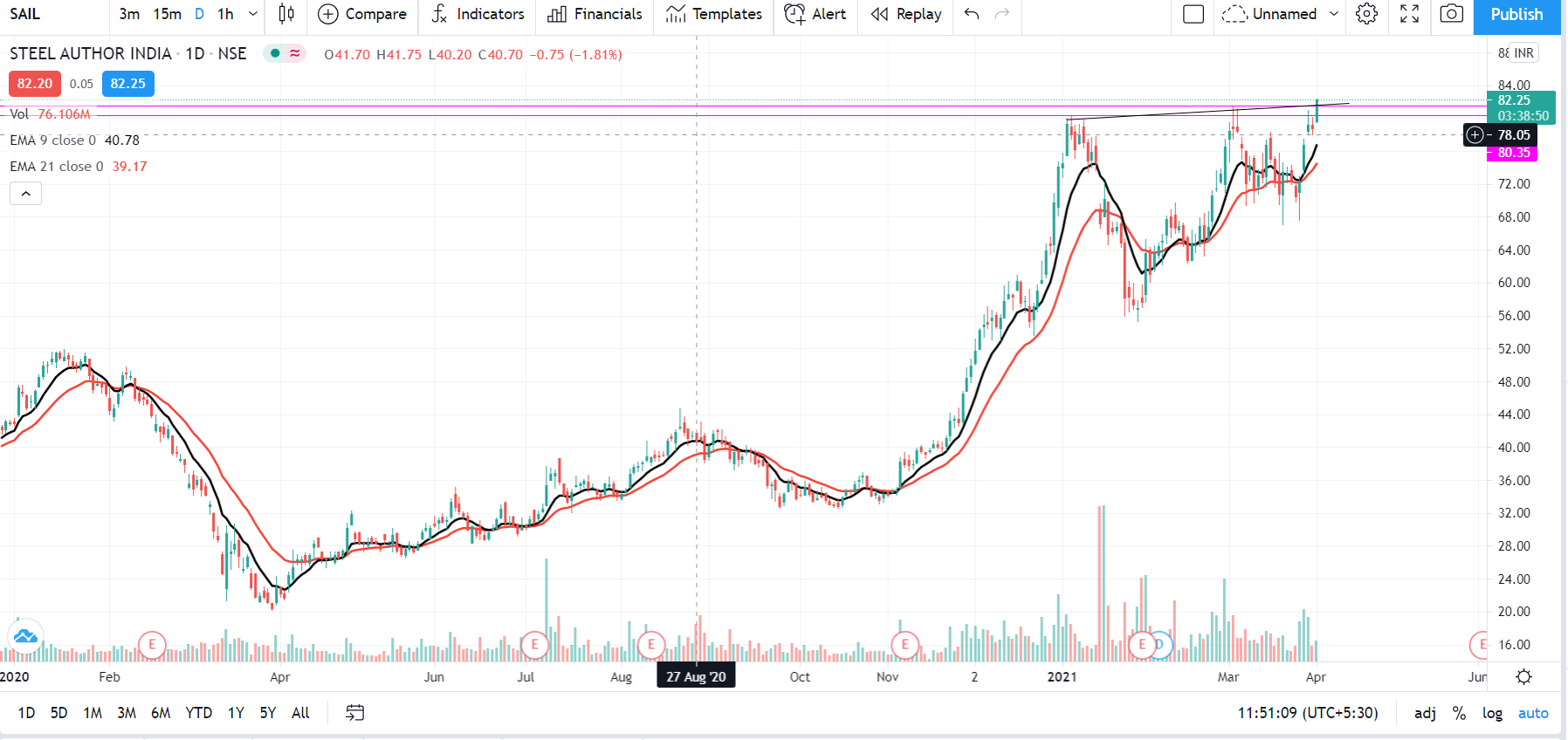Set range to 3M
The image size is (1568, 740).
(x=127, y=713)
